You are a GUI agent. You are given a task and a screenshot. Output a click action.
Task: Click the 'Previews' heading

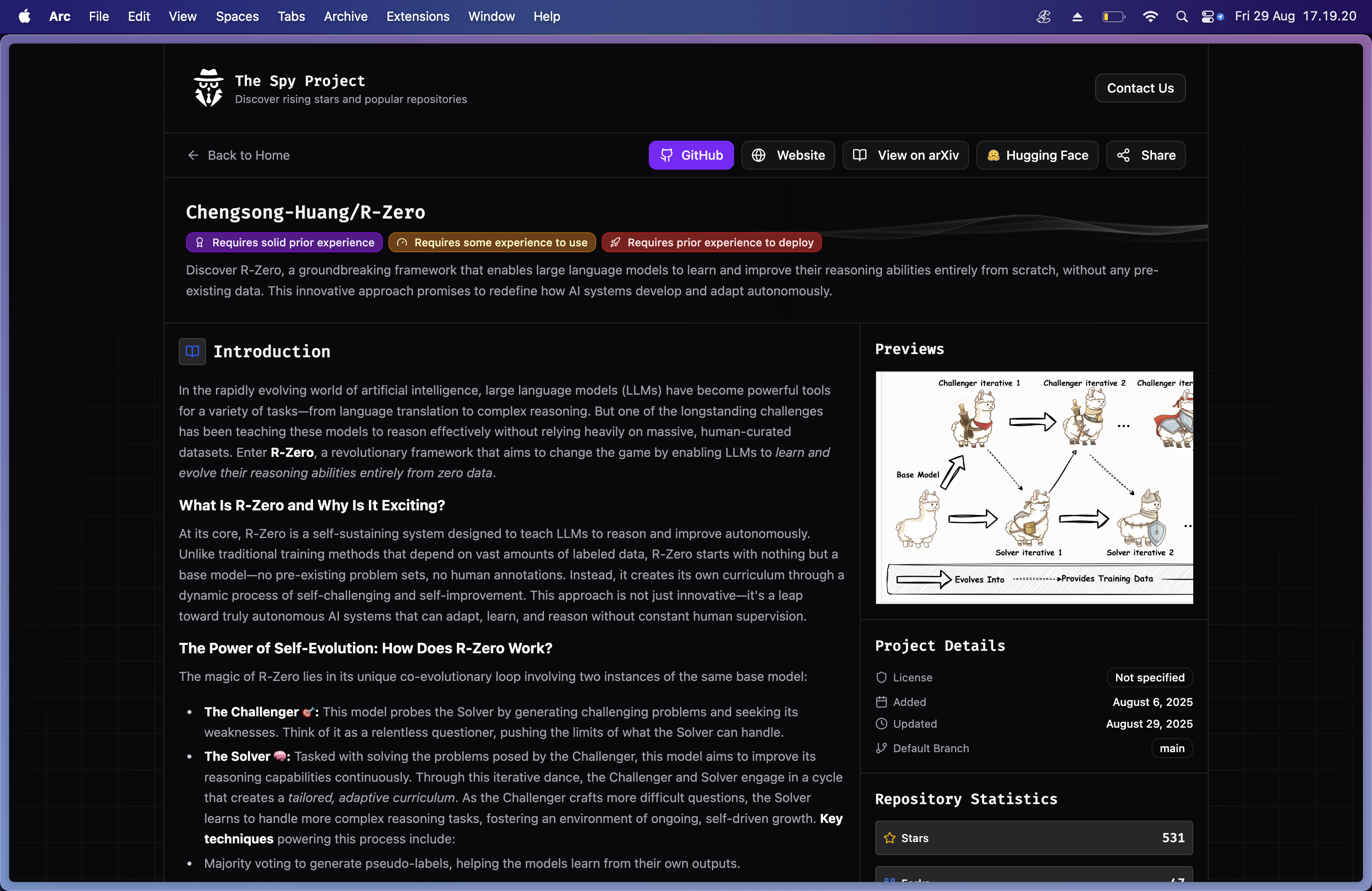tap(909, 349)
